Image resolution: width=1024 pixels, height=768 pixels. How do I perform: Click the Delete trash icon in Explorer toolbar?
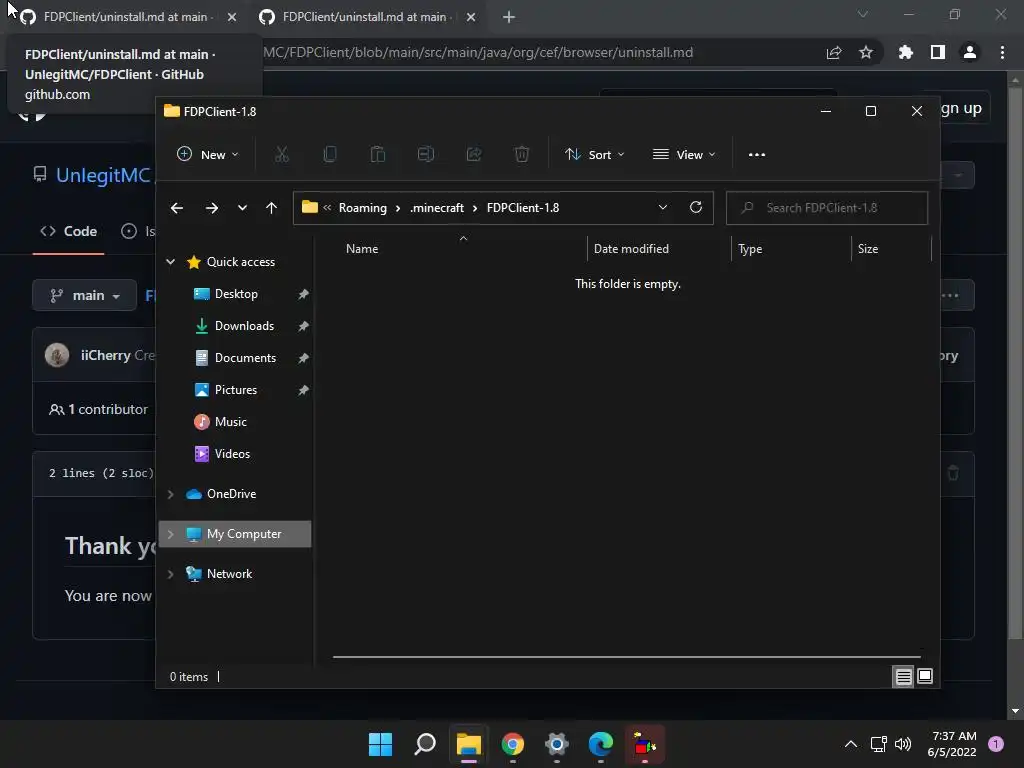[x=522, y=155]
